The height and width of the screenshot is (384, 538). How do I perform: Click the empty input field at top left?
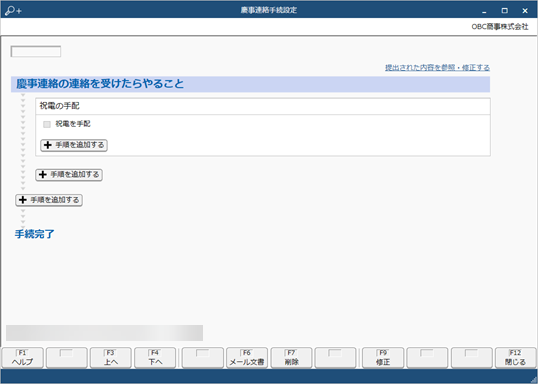36,52
